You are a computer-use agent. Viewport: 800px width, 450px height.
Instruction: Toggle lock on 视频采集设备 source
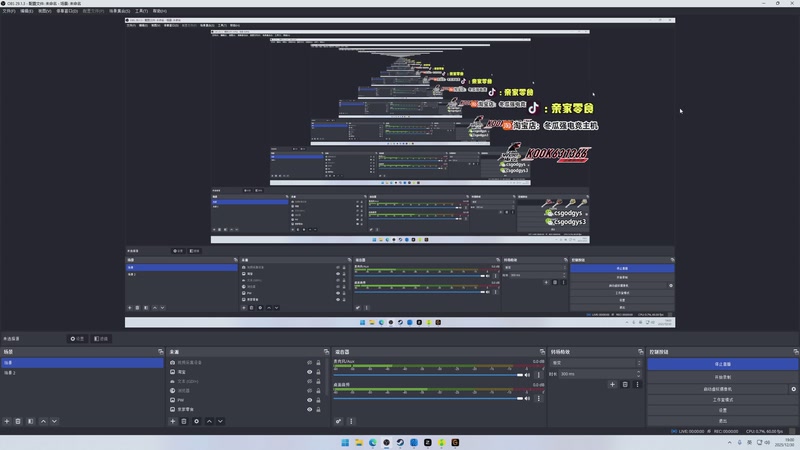pos(318,363)
